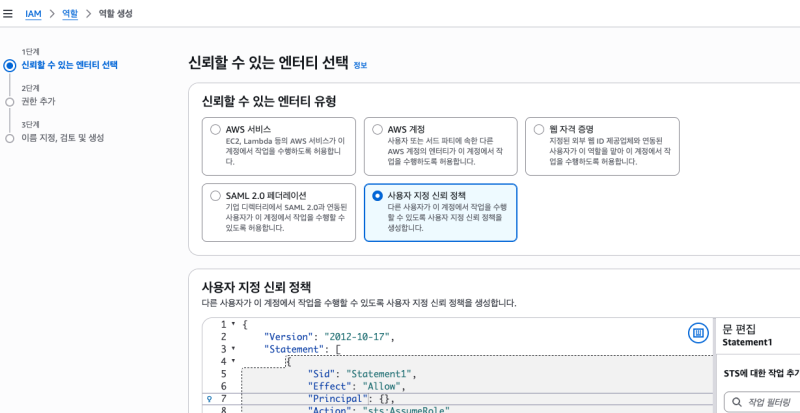
Task: Collapse the Statement array fold arrow
Action: tap(233, 349)
